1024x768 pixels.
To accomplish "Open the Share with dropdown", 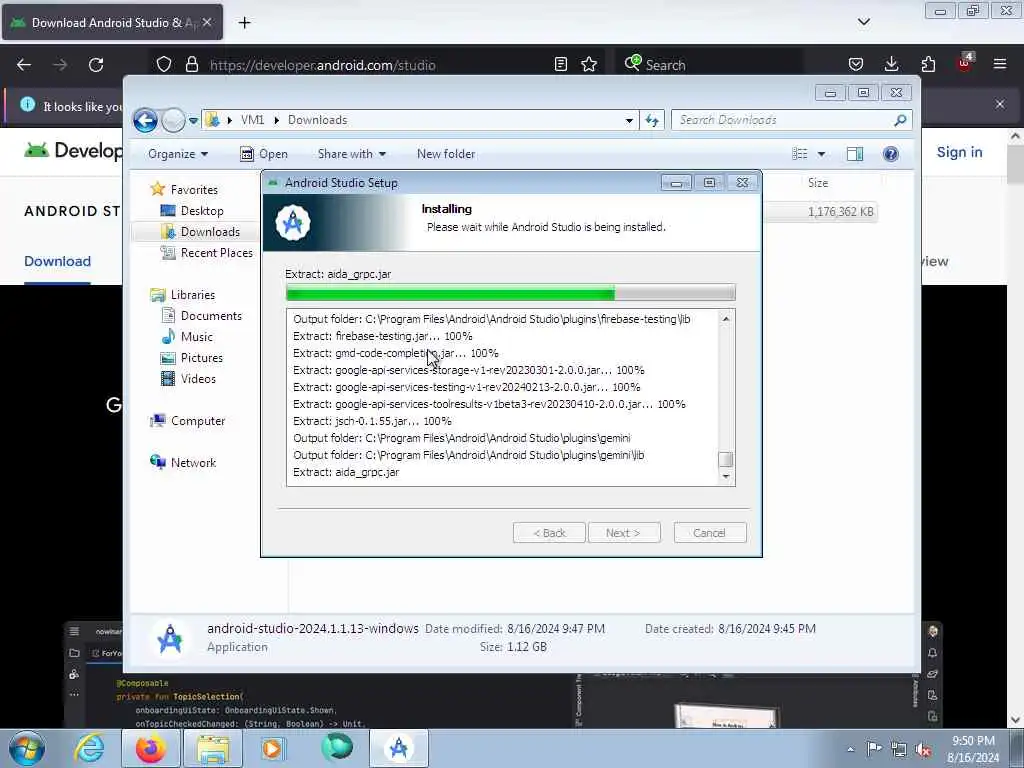I will [x=351, y=154].
